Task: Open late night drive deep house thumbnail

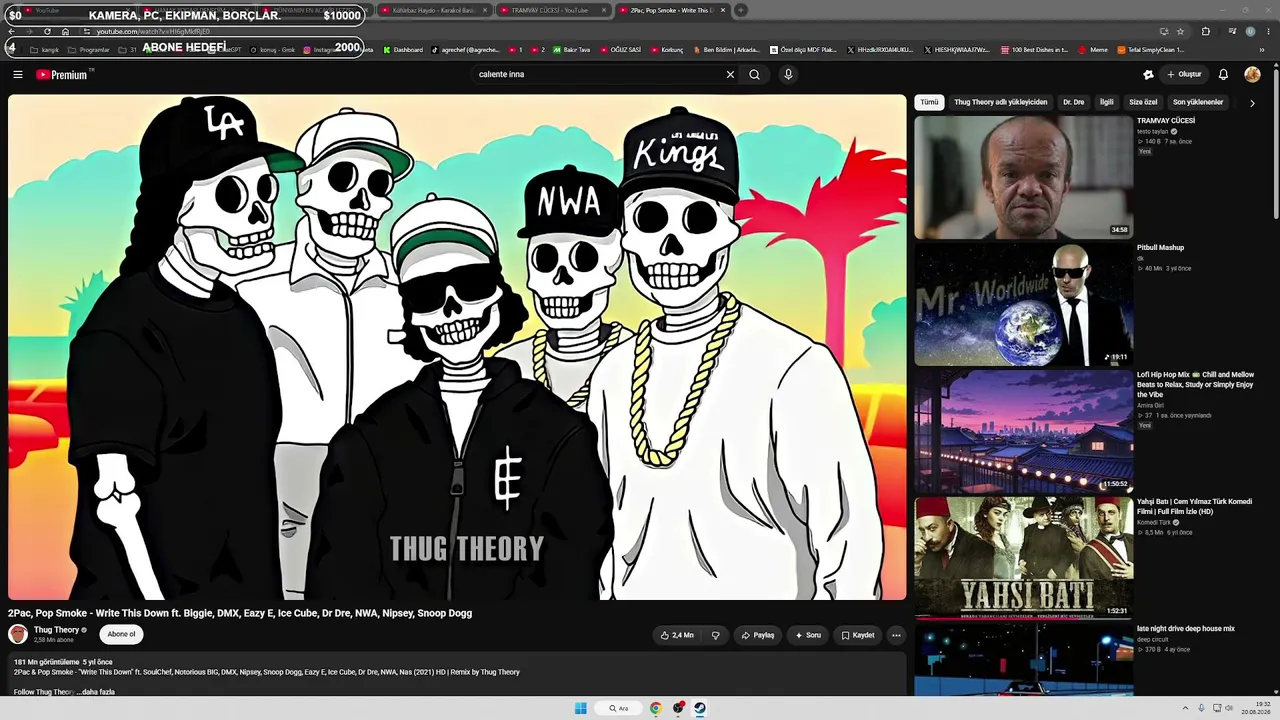Action: [x=1023, y=660]
